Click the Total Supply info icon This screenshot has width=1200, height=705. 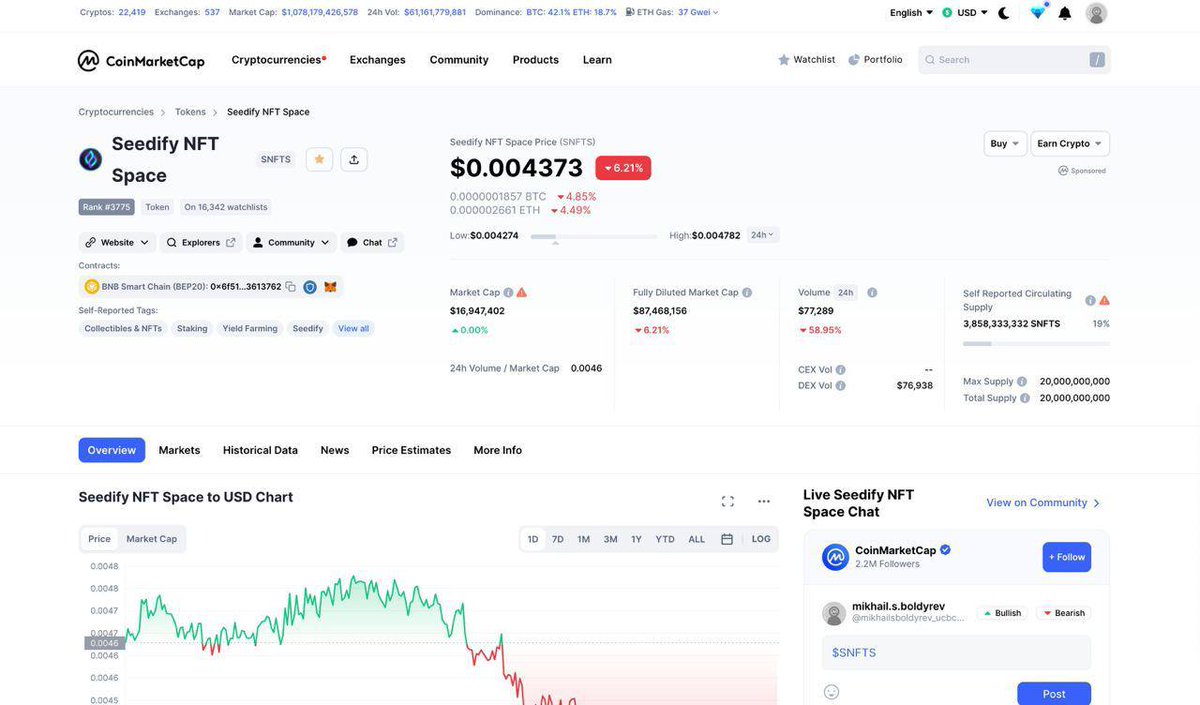[1024, 398]
